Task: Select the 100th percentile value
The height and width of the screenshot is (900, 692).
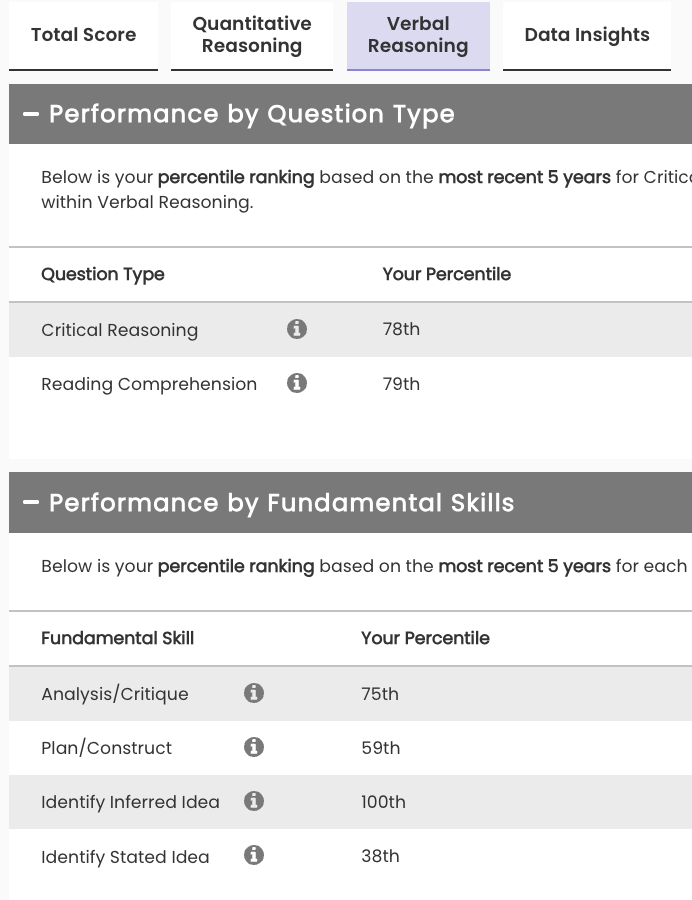Action: [x=384, y=802]
